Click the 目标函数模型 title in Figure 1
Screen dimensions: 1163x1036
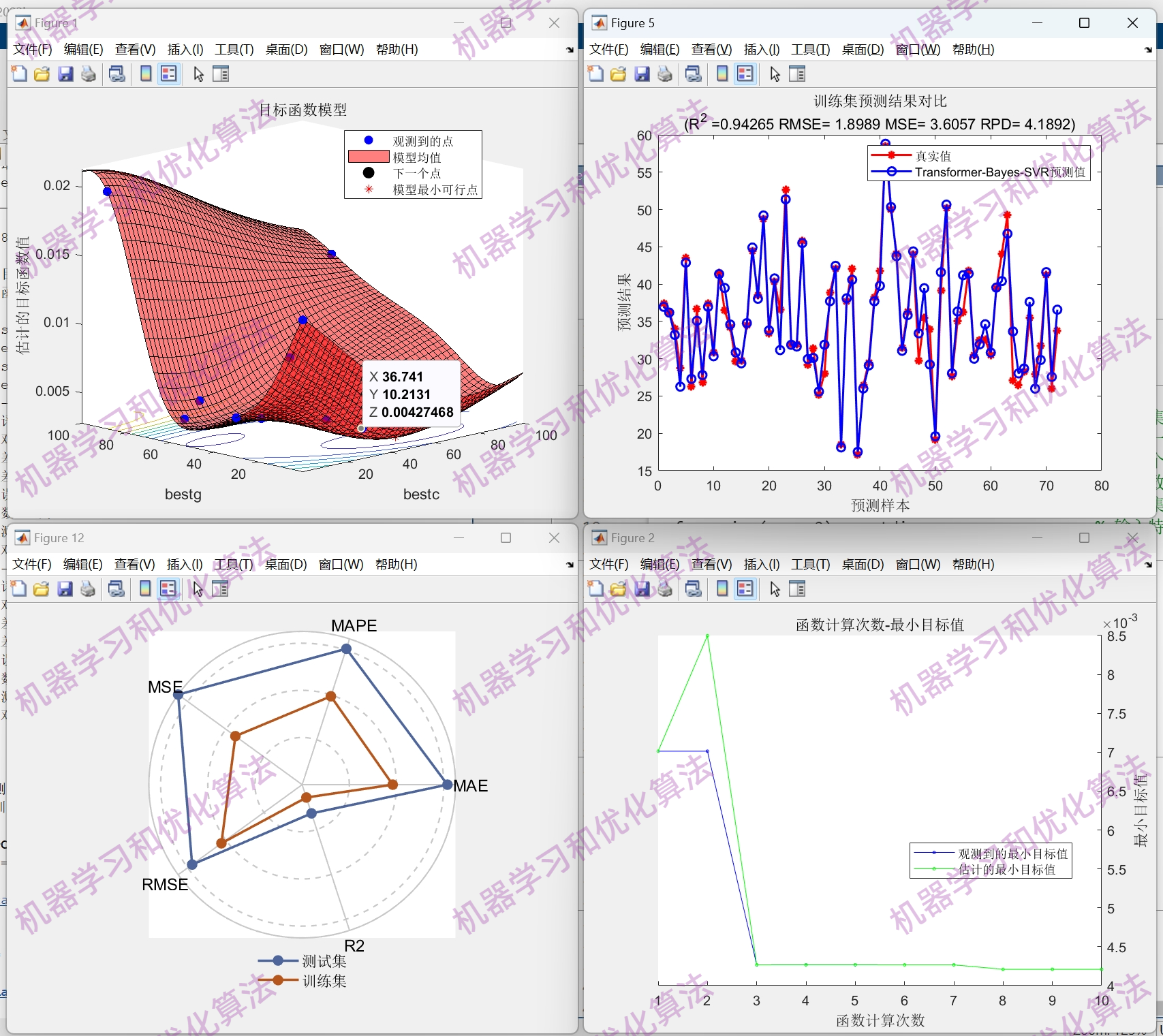[x=303, y=110]
